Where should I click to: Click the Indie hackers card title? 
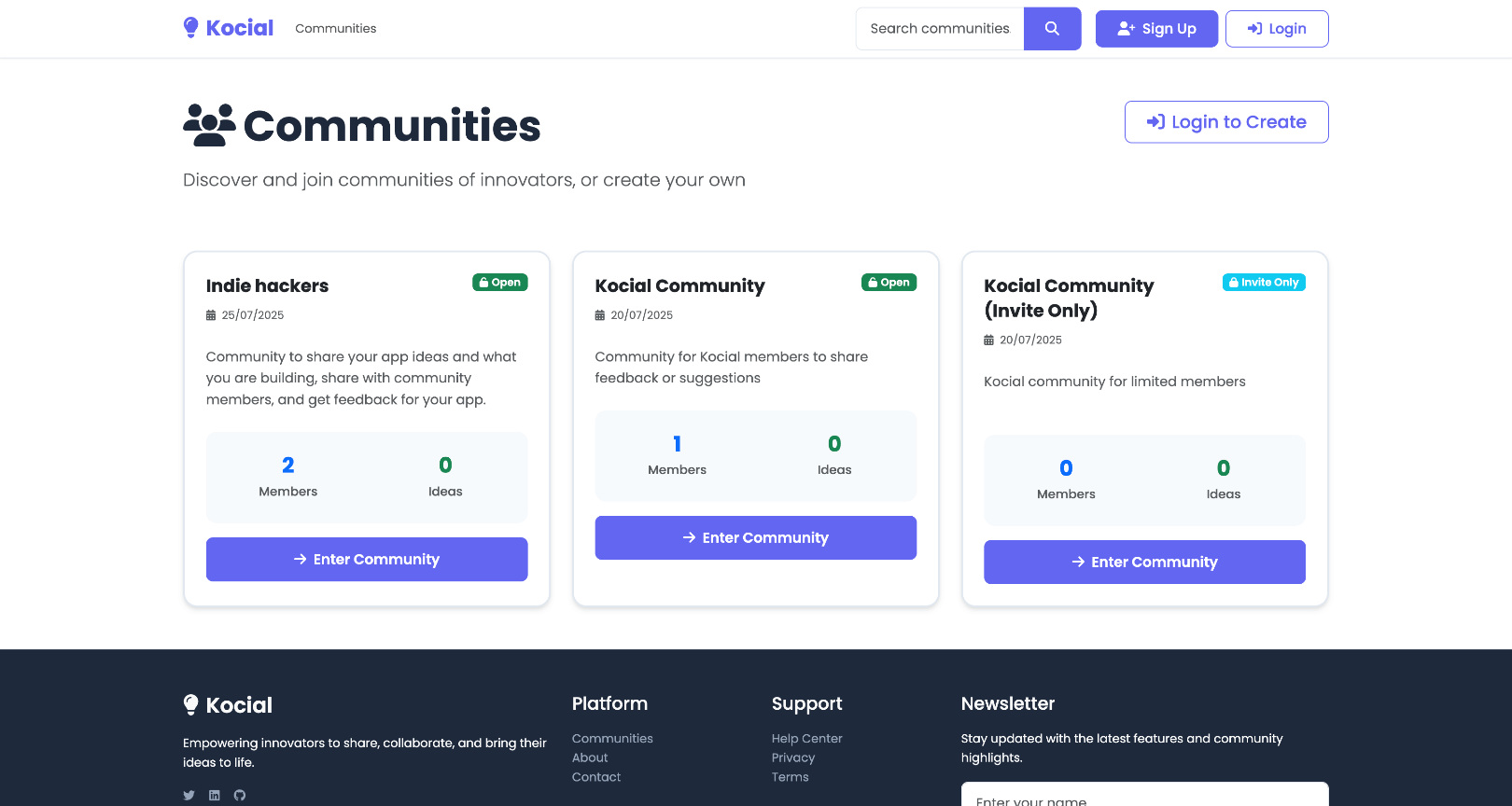click(268, 286)
